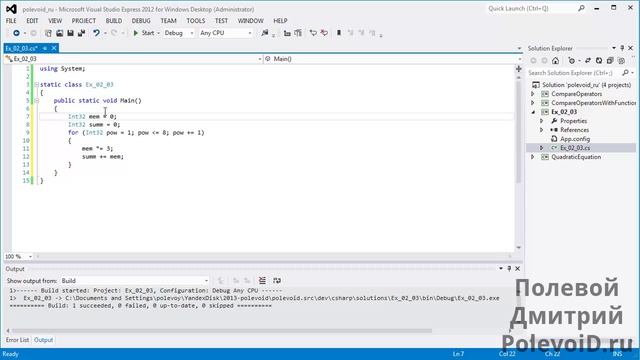Toggle a bookmark with the bookmark icon
640x360 pixels.
[x=339, y=33]
